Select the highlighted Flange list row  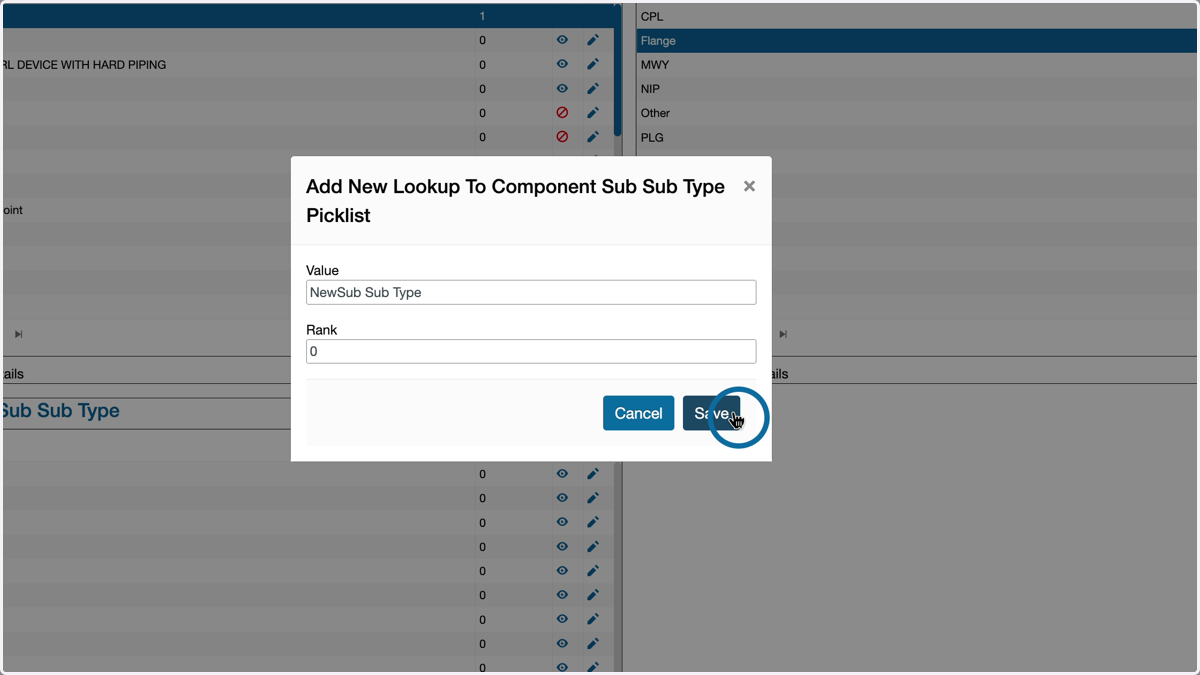[917, 41]
